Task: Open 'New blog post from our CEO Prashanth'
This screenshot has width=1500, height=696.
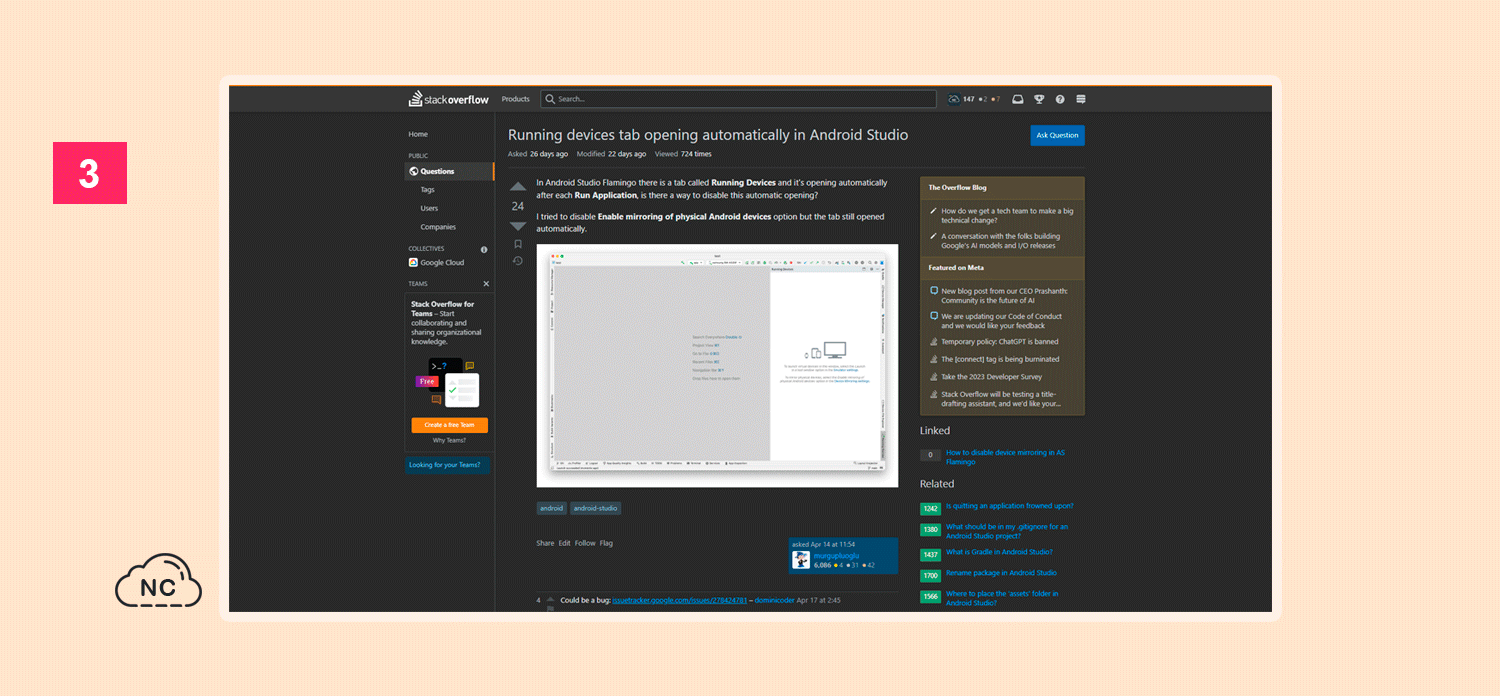Action: point(1004,295)
